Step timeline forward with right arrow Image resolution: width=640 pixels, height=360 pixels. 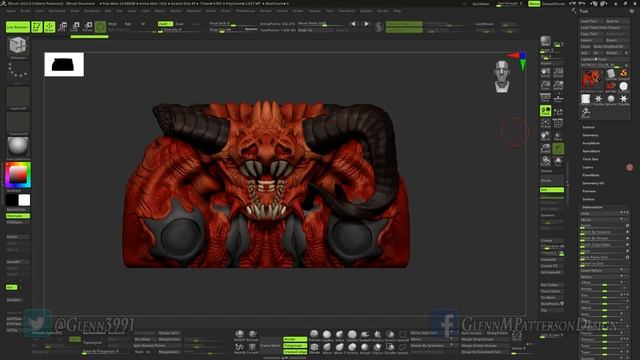[366, 24]
